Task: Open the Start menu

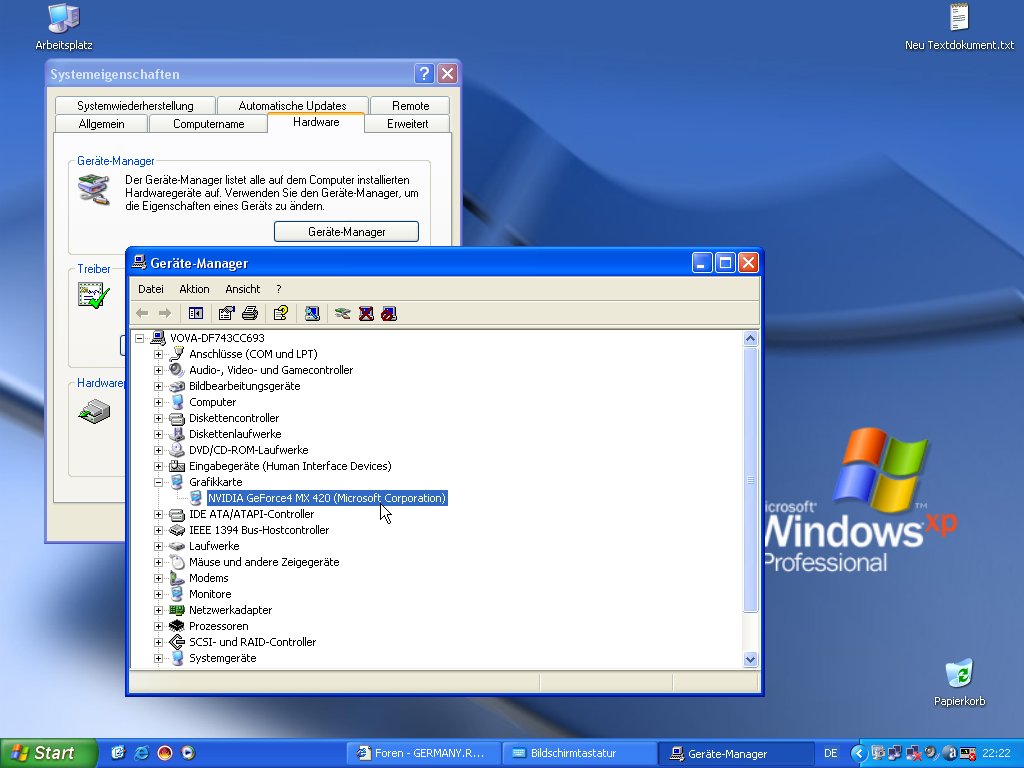Action: click(x=48, y=753)
